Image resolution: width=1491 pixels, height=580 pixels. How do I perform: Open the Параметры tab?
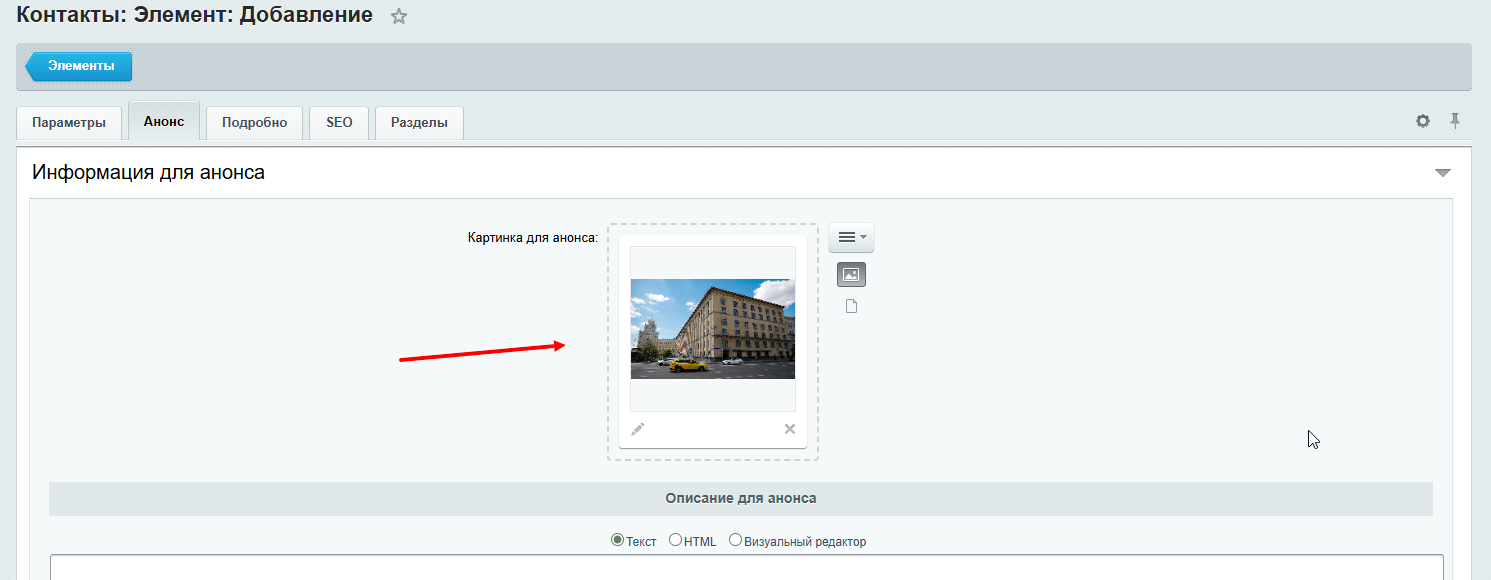[68, 123]
